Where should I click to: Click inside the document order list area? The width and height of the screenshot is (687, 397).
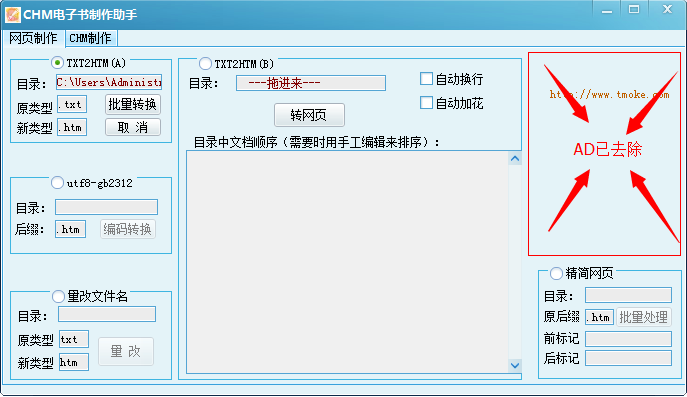pyautogui.click(x=348, y=262)
